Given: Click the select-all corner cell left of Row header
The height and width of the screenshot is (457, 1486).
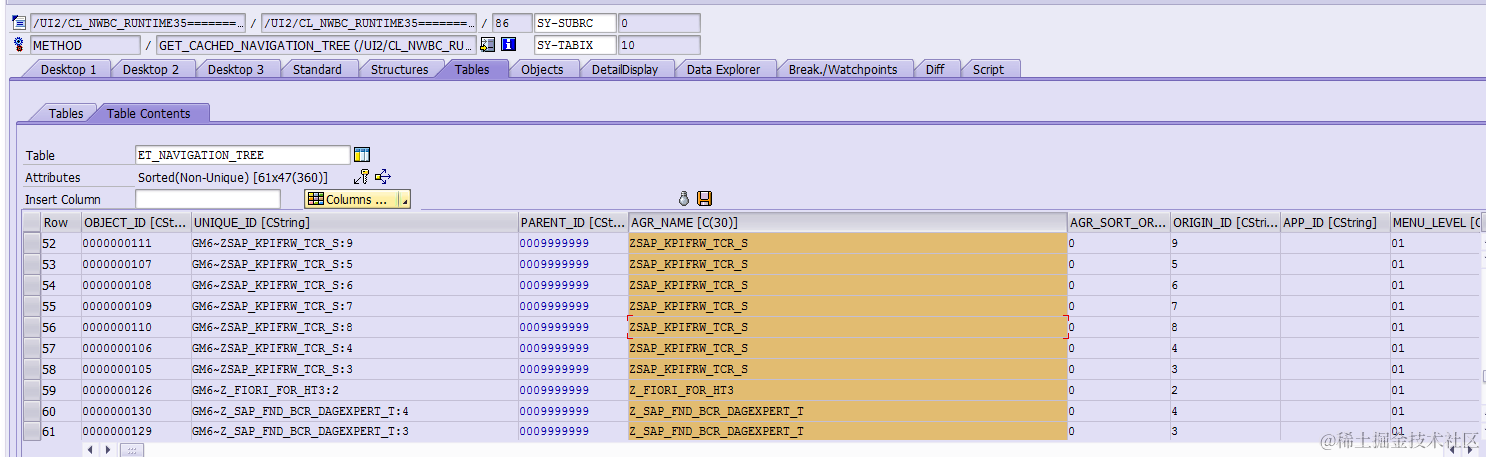Looking at the screenshot, I should (x=32, y=222).
